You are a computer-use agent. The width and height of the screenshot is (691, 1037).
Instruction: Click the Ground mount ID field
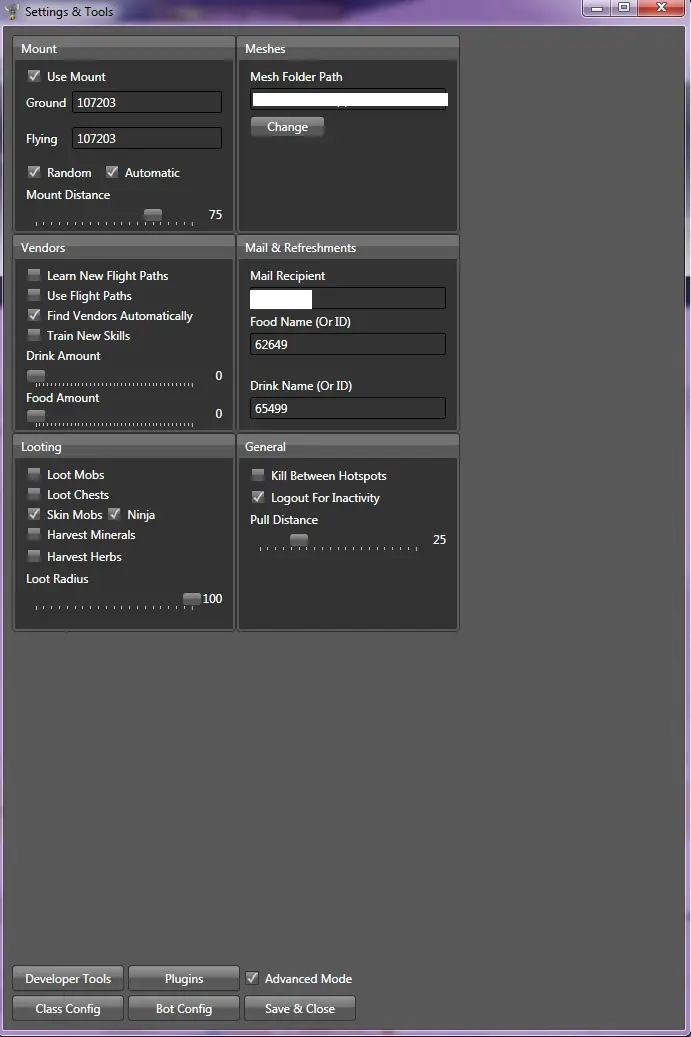pyautogui.click(x=147, y=103)
